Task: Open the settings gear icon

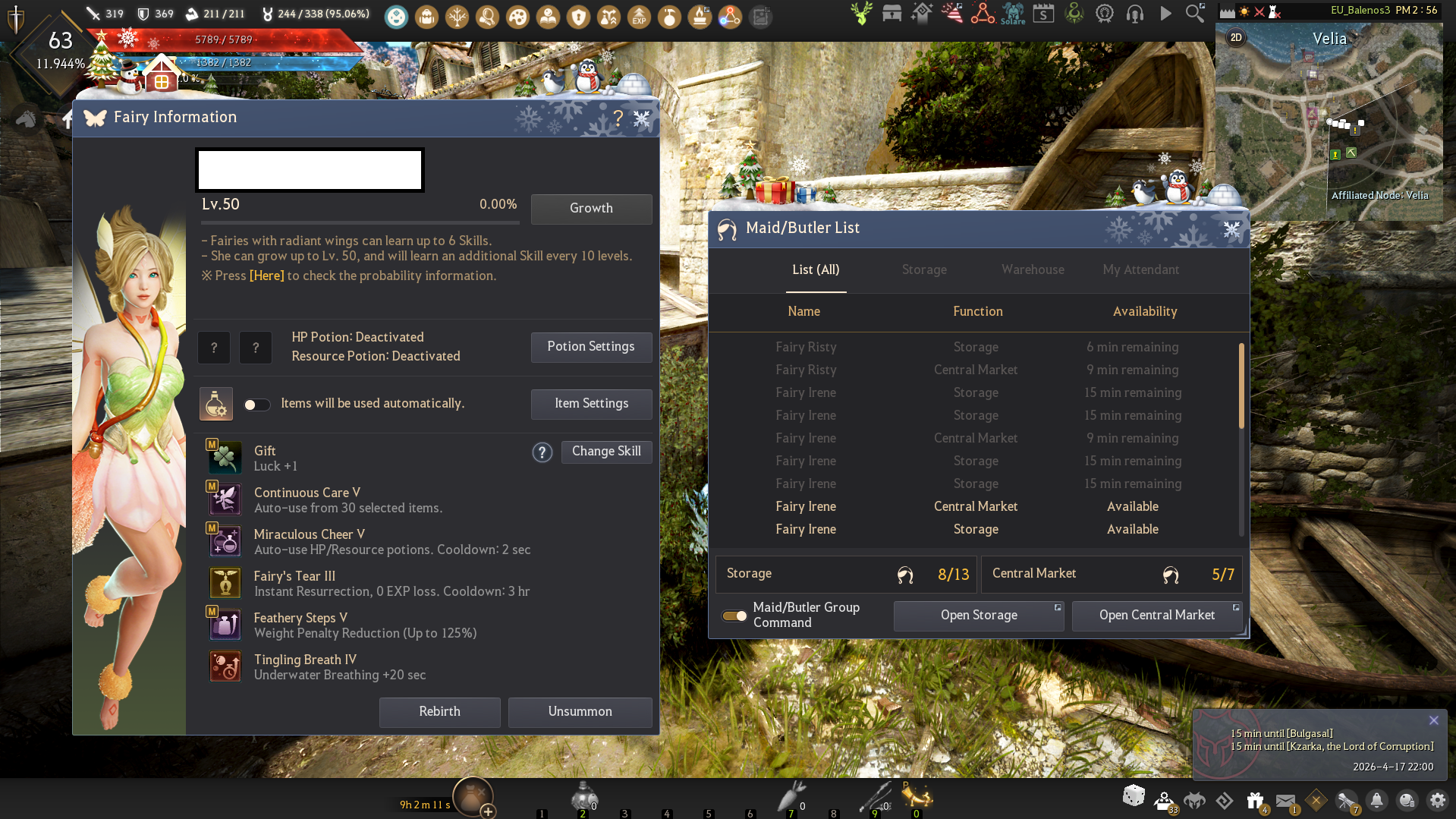Action: pos(1437,800)
